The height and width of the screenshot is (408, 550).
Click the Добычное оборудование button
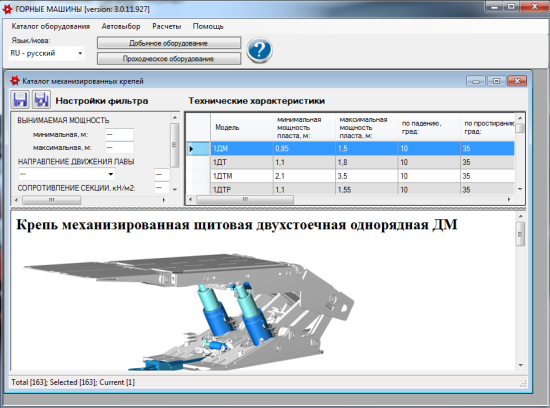point(169,43)
